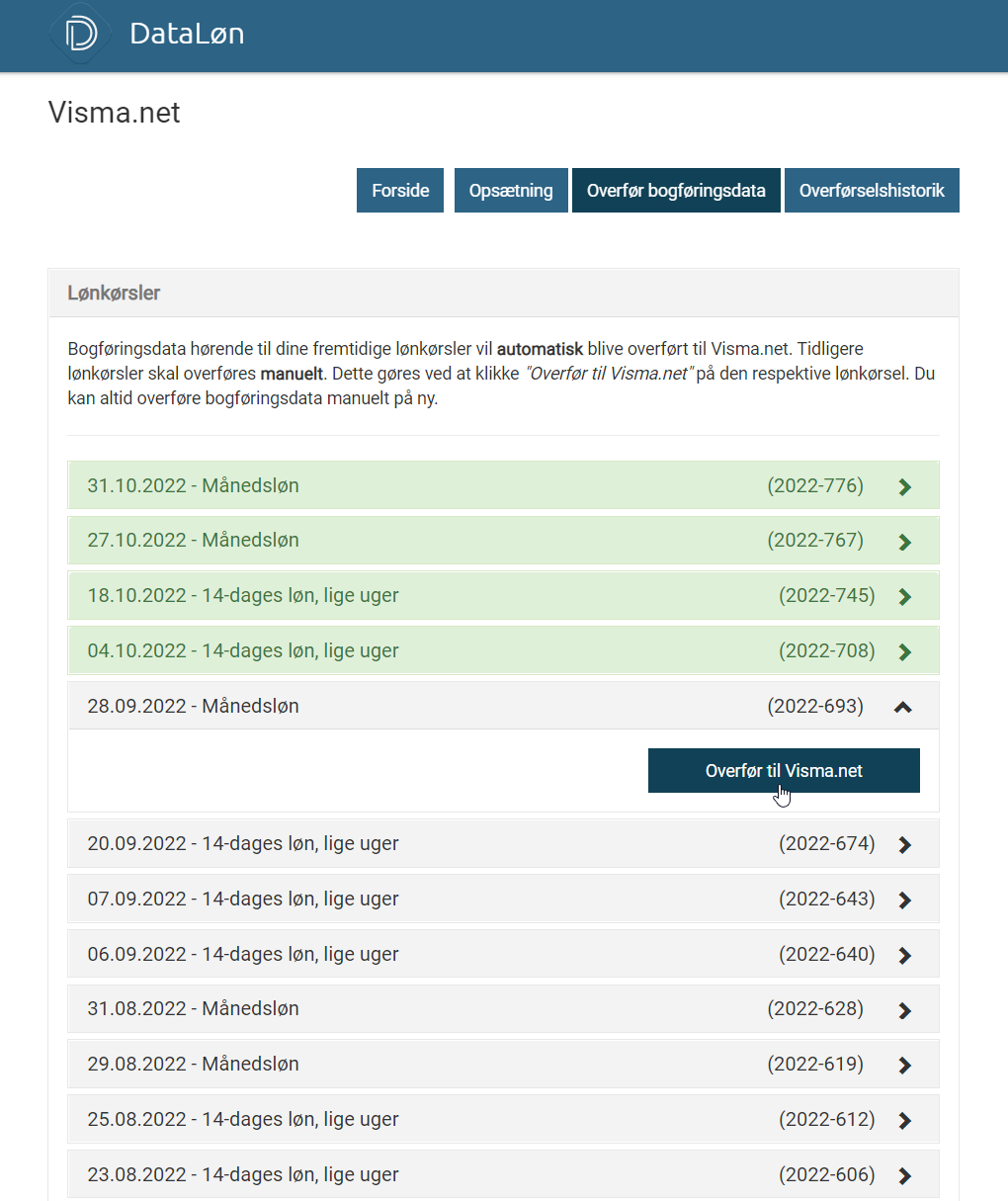Click the Lønkørsler panel heading
1008x1201 pixels.
pyautogui.click(x=114, y=294)
